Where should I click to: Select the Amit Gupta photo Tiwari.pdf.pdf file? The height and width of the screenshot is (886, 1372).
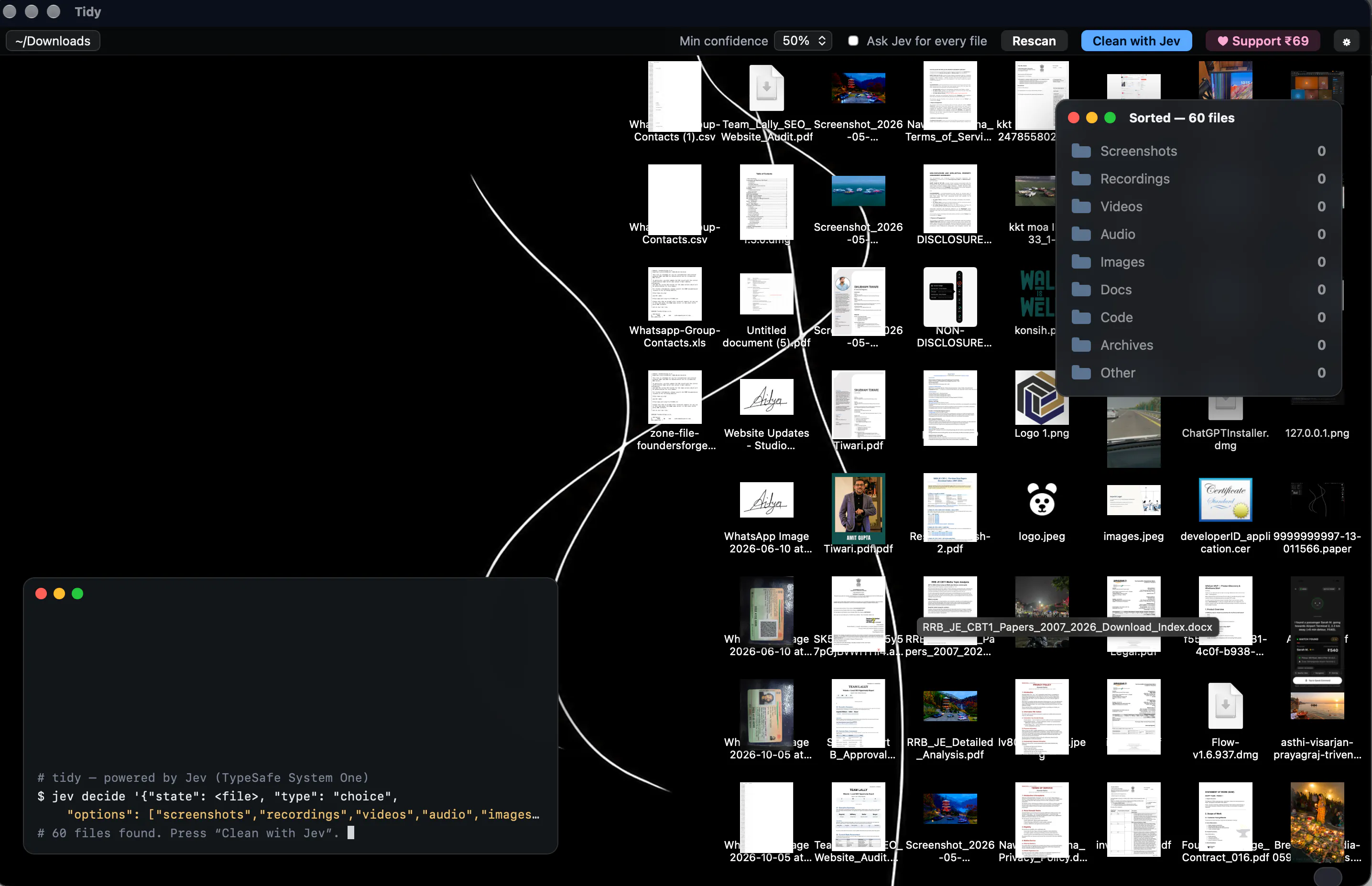tap(858, 508)
